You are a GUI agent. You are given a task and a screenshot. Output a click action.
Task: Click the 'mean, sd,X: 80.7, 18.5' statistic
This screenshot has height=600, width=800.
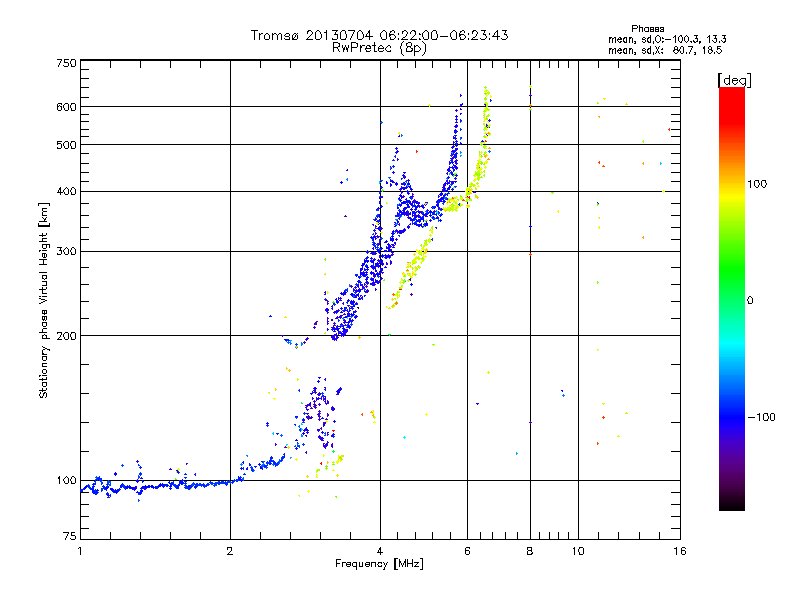pos(665,51)
